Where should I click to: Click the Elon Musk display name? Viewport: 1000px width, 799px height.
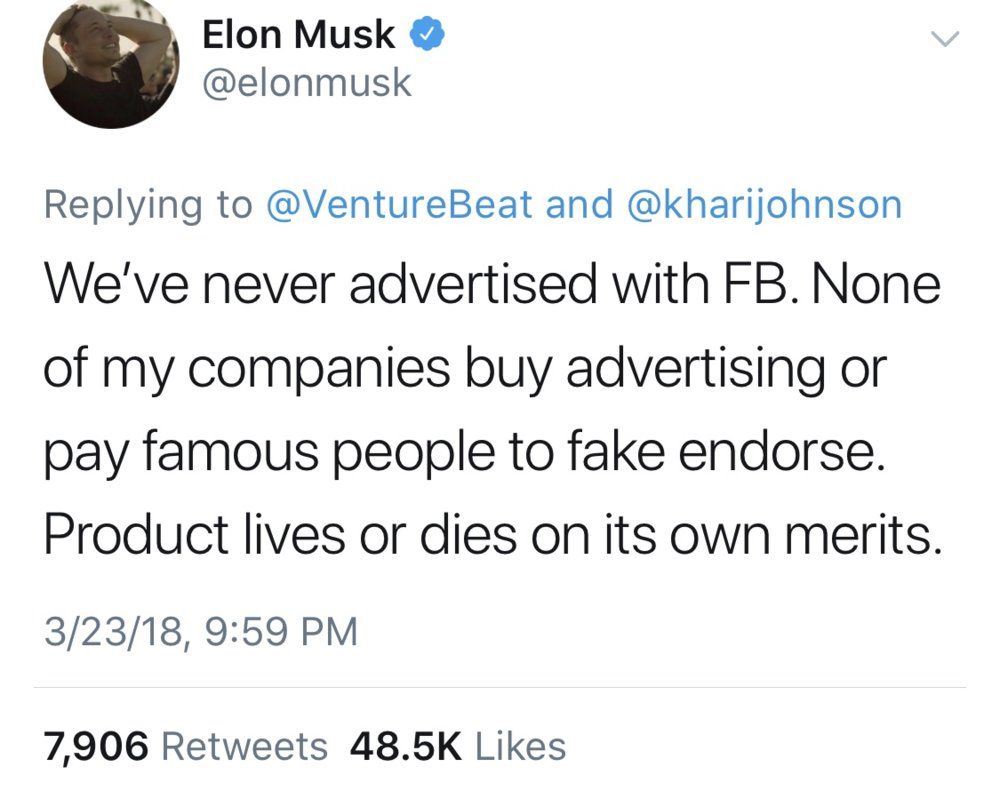(x=298, y=36)
